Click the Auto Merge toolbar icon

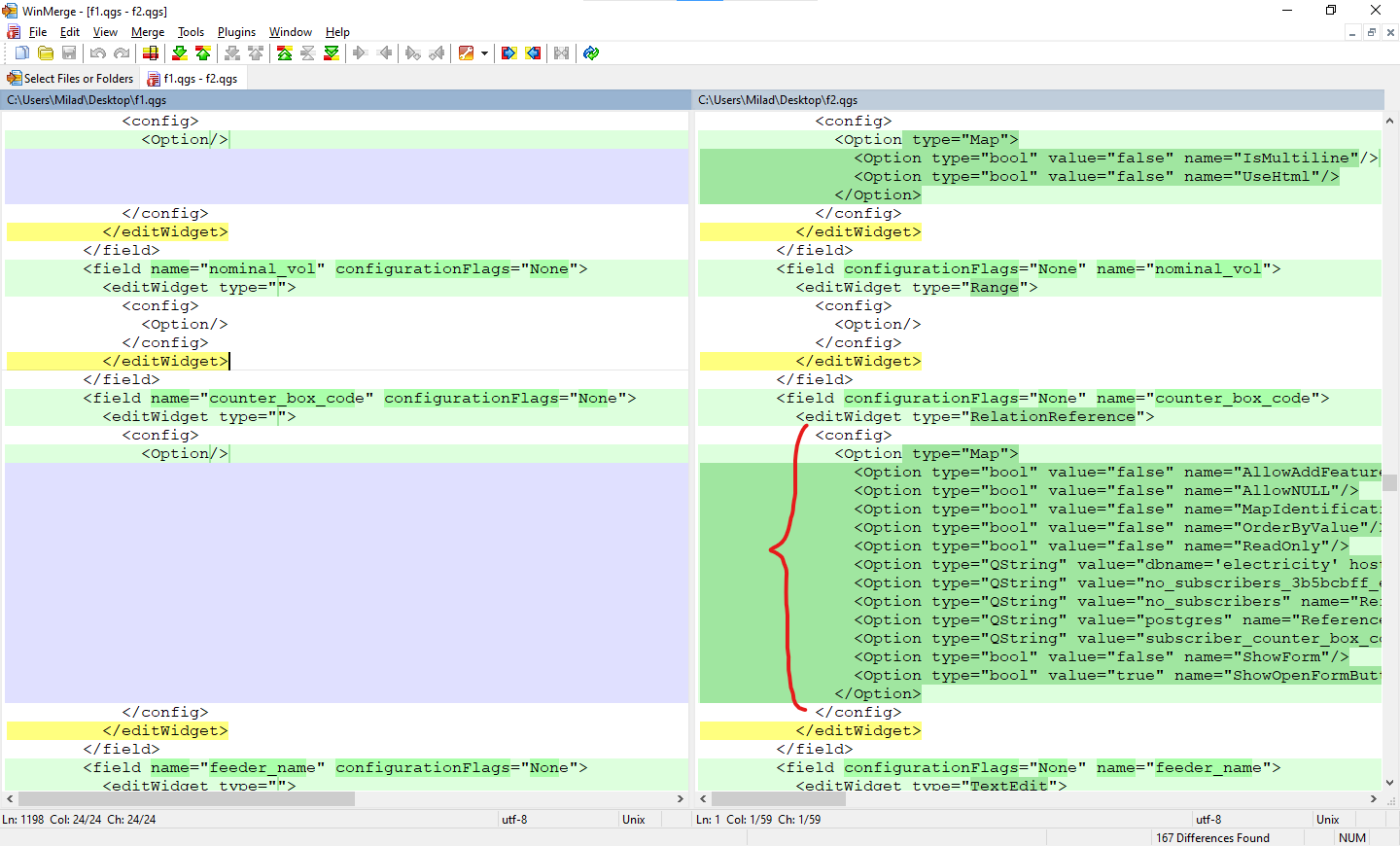click(x=561, y=53)
